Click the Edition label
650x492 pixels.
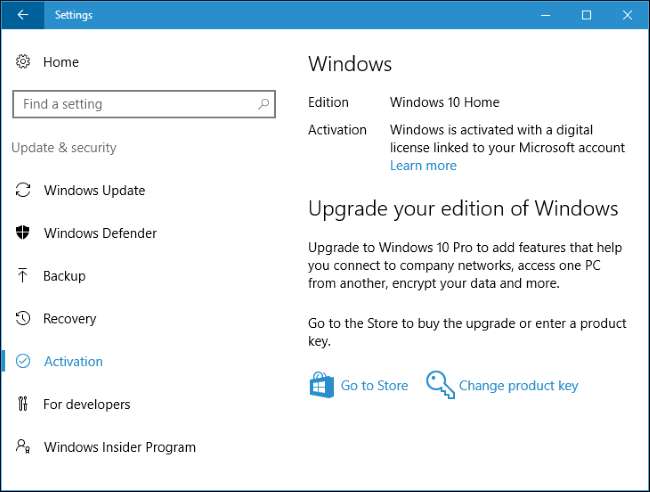click(x=328, y=102)
